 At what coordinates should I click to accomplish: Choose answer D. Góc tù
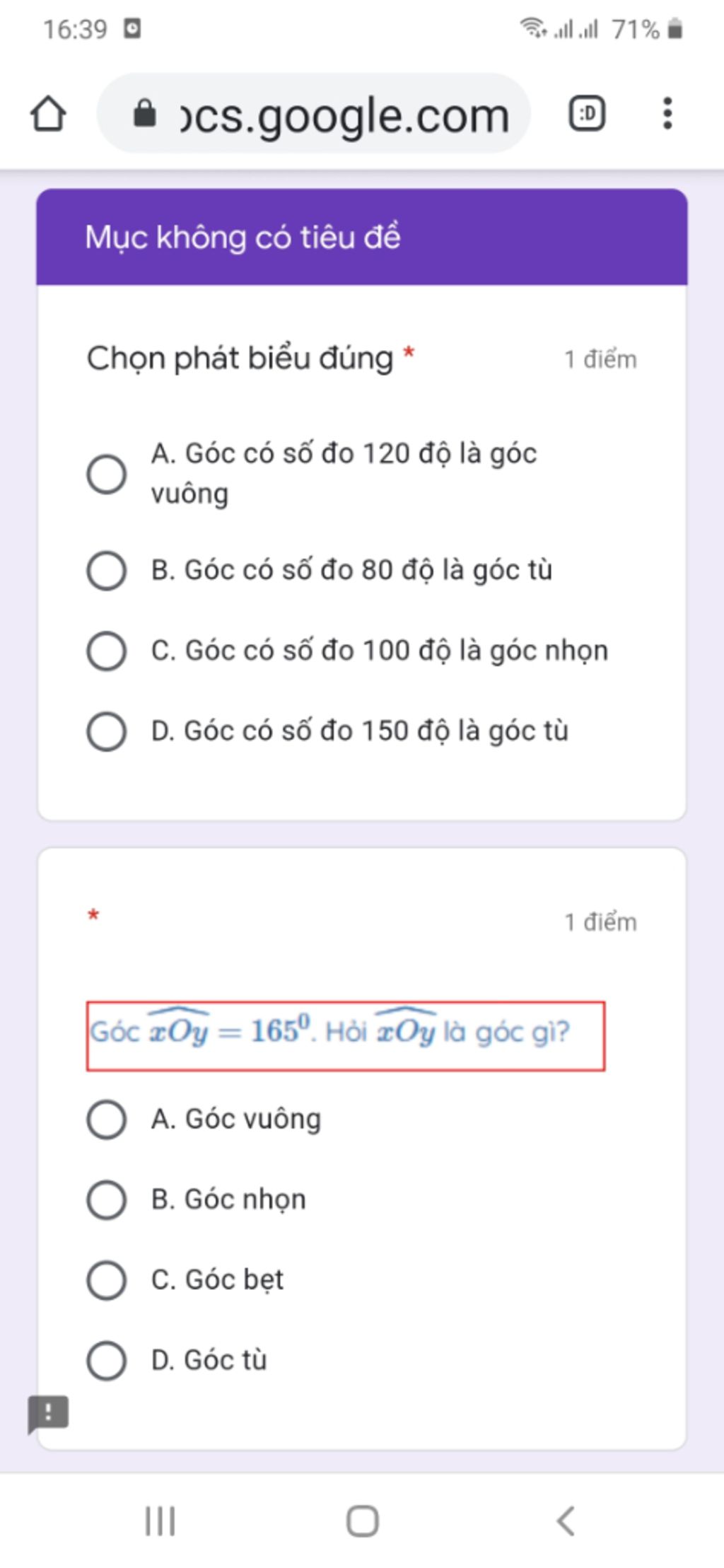click(107, 1360)
